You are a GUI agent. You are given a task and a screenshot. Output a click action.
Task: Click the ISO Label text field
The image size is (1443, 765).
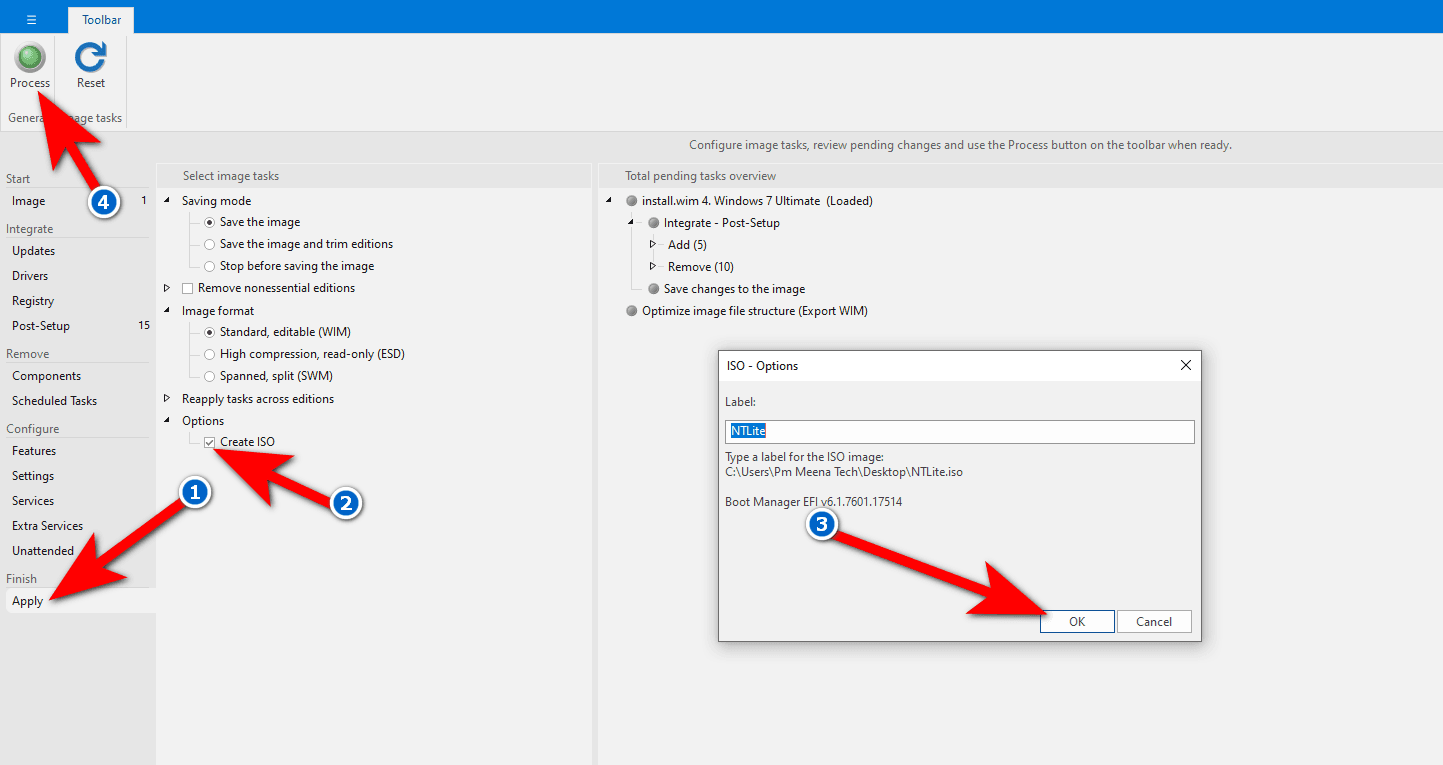click(x=960, y=431)
